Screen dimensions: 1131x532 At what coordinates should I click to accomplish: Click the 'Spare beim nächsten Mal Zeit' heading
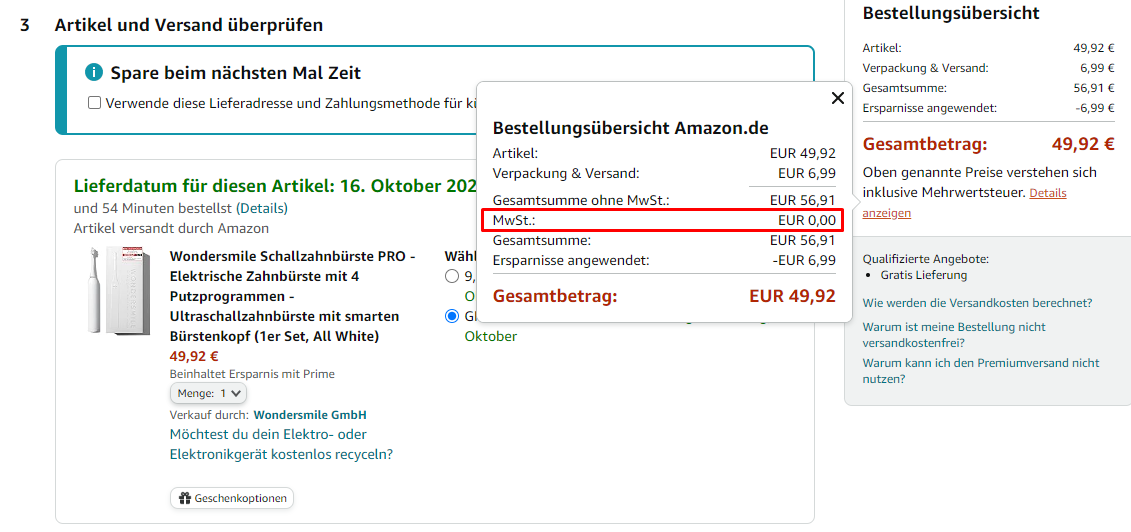[235, 73]
